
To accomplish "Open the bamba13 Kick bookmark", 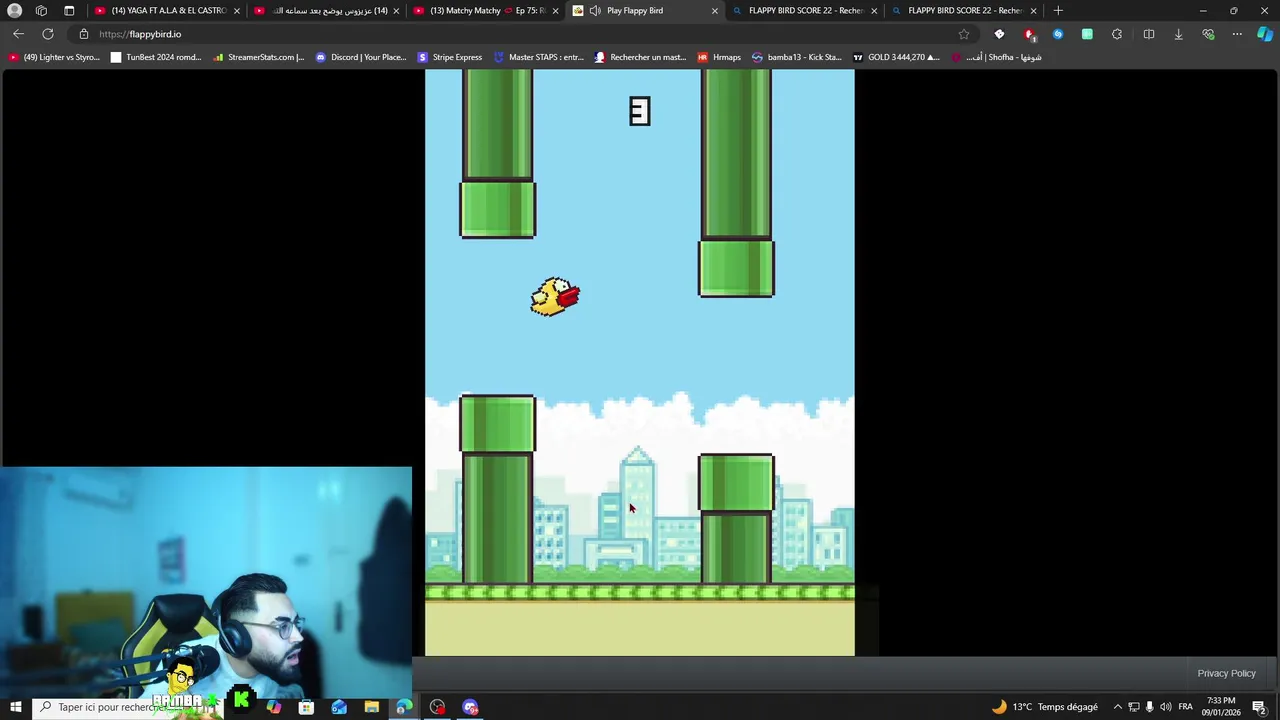I will (x=796, y=57).
